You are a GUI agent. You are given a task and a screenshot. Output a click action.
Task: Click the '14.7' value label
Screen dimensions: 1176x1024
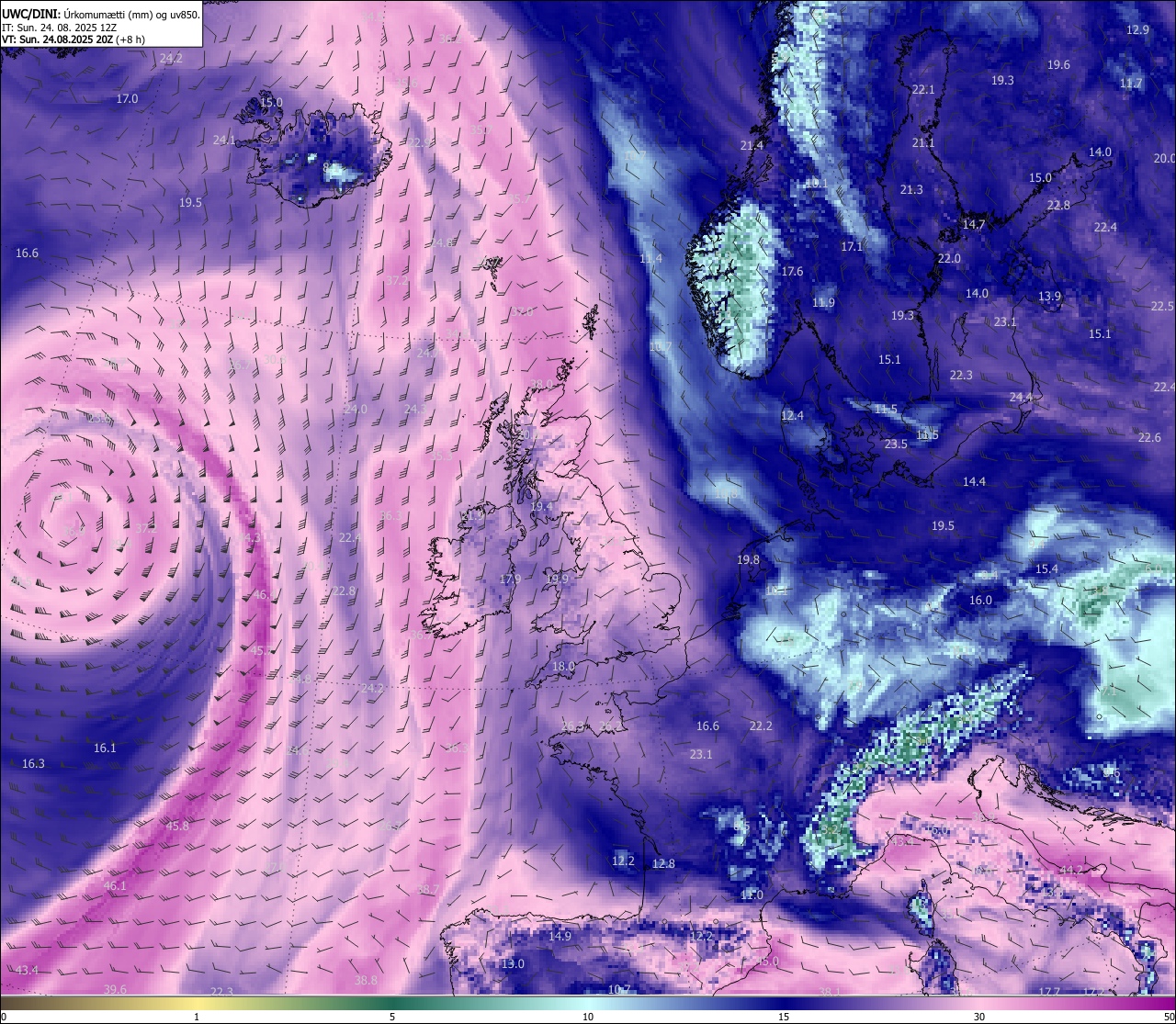pyautogui.click(x=974, y=224)
